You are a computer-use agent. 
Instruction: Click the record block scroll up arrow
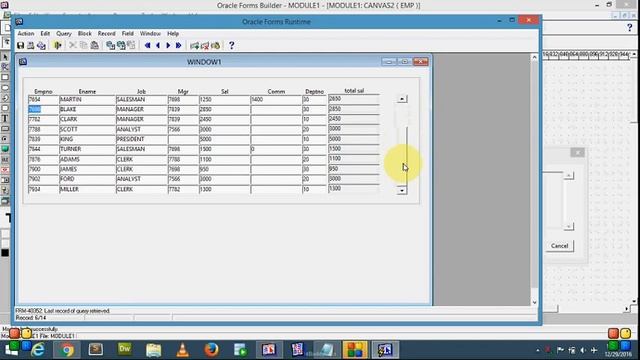[402, 99]
